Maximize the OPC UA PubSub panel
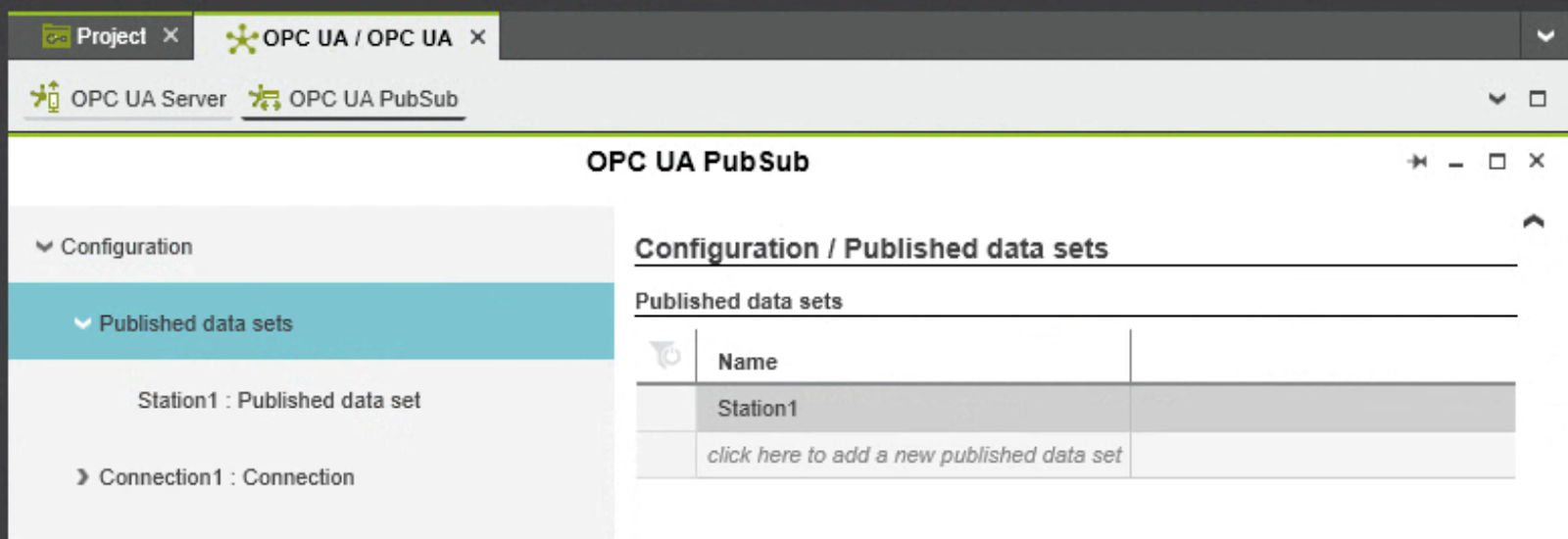 [1496, 162]
